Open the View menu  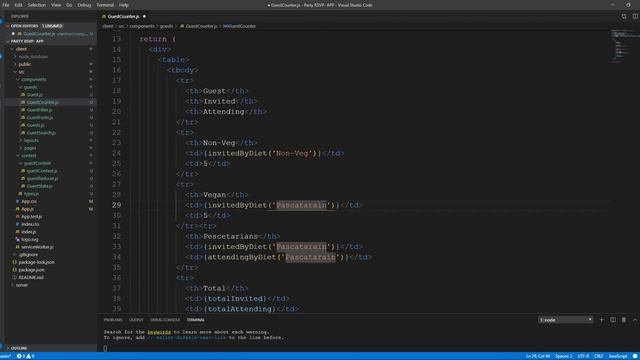56,5
